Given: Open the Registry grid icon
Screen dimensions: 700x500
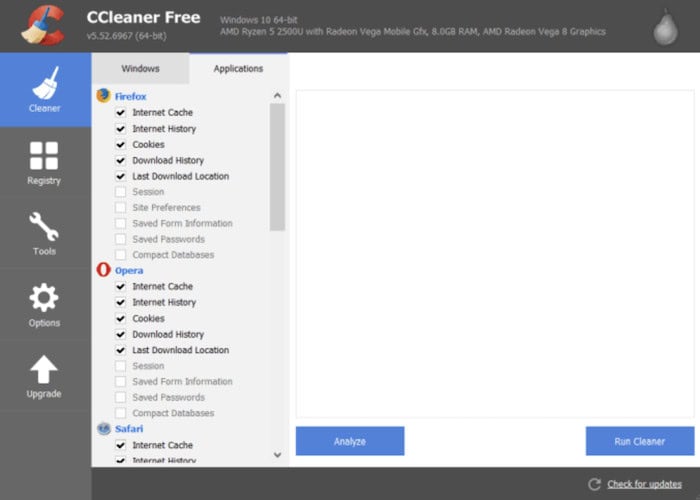Looking at the screenshot, I should click(44, 156).
